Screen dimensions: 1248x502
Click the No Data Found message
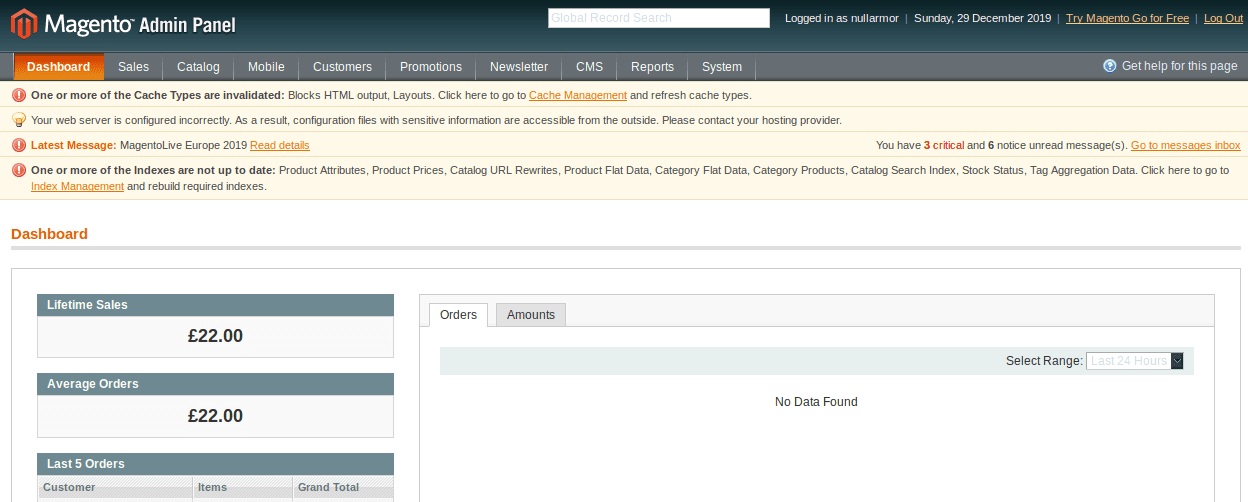pos(816,402)
